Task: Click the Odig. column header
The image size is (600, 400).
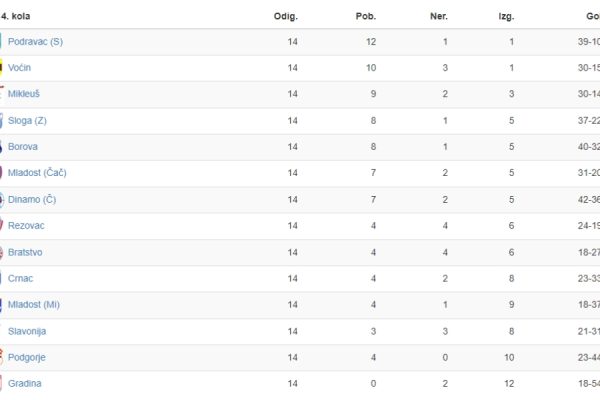Action: click(x=285, y=16)
